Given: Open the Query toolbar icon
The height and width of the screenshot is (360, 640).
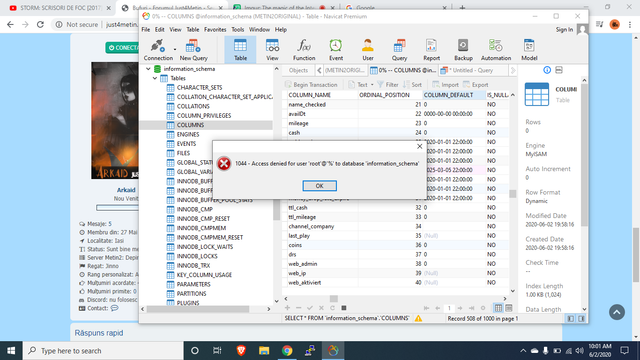Looking at the screenshot, I should (x=400, y=50).
